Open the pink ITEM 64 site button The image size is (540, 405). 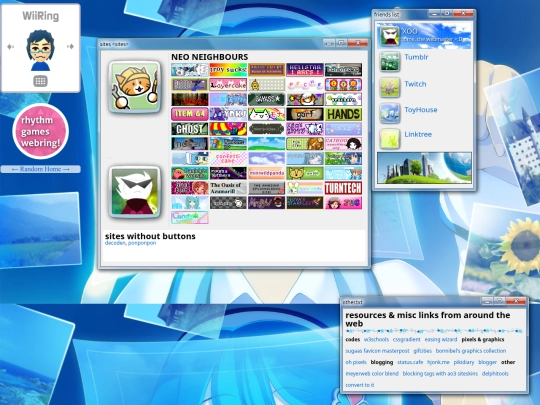(x=190, y=114)
